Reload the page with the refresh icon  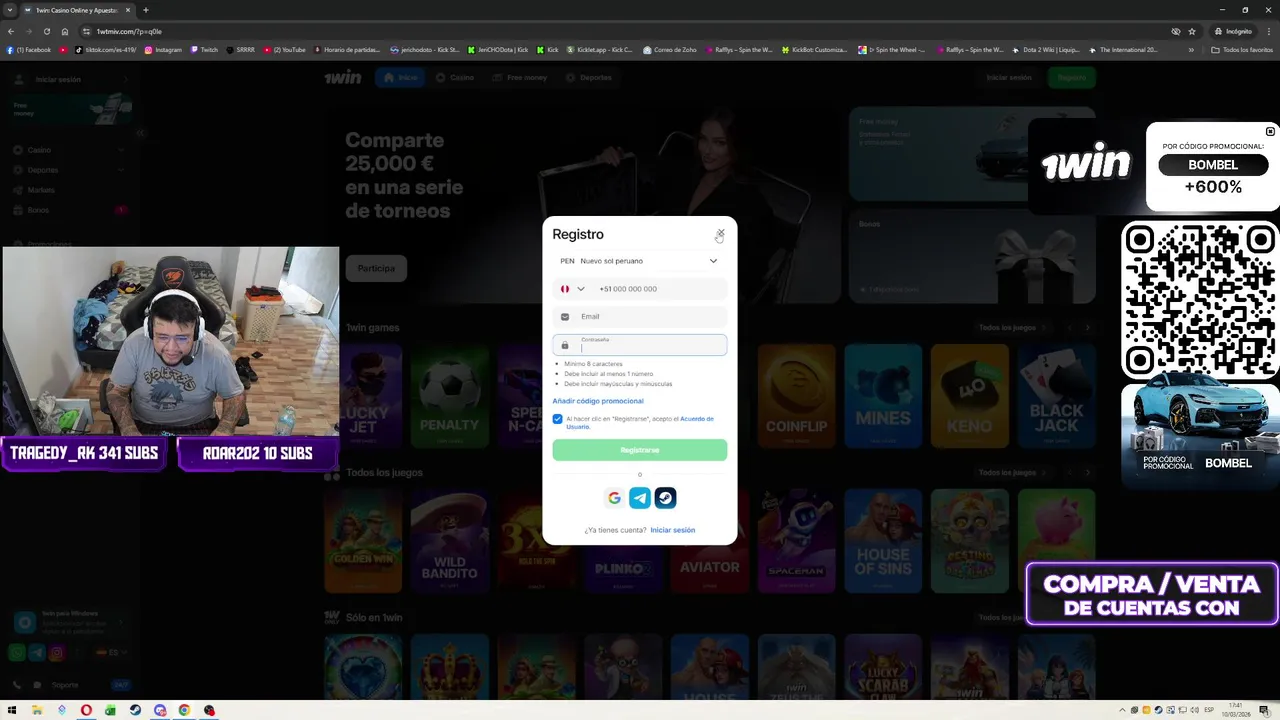coord(47,31)
